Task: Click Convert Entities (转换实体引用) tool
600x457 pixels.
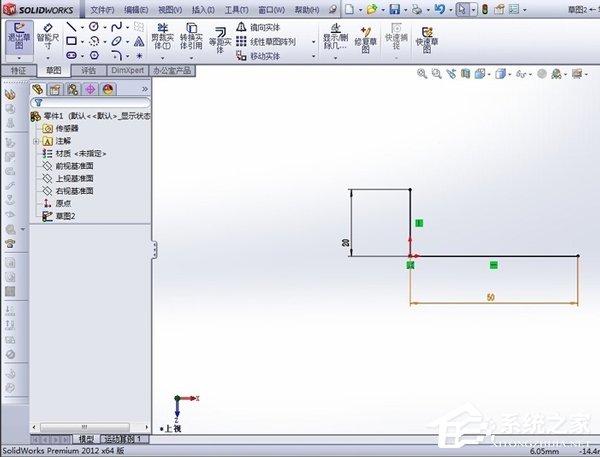Action: 191,36
